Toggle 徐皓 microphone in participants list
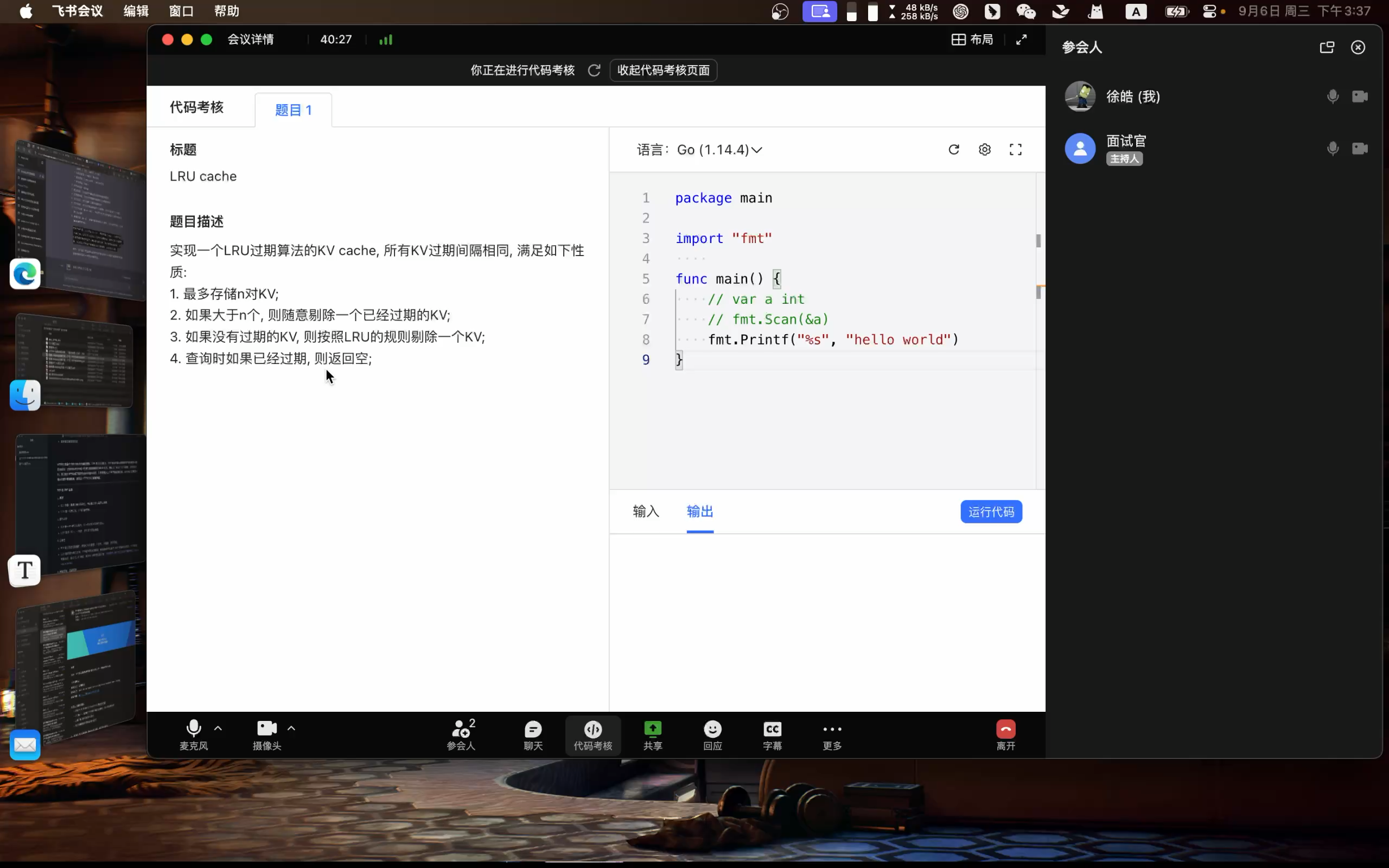 pos(1333,97)
